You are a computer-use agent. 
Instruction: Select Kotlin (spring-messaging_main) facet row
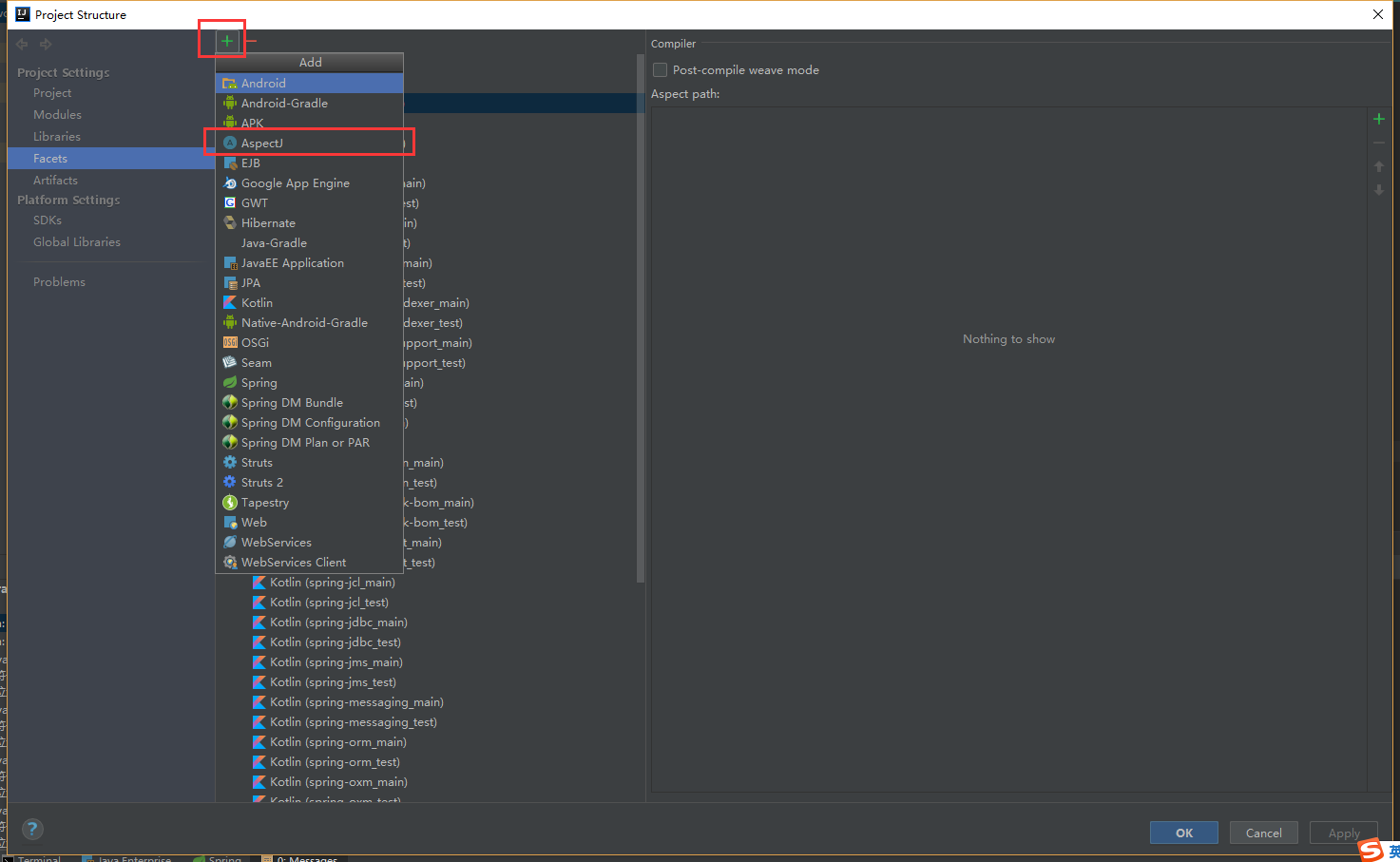click(426, 702)
